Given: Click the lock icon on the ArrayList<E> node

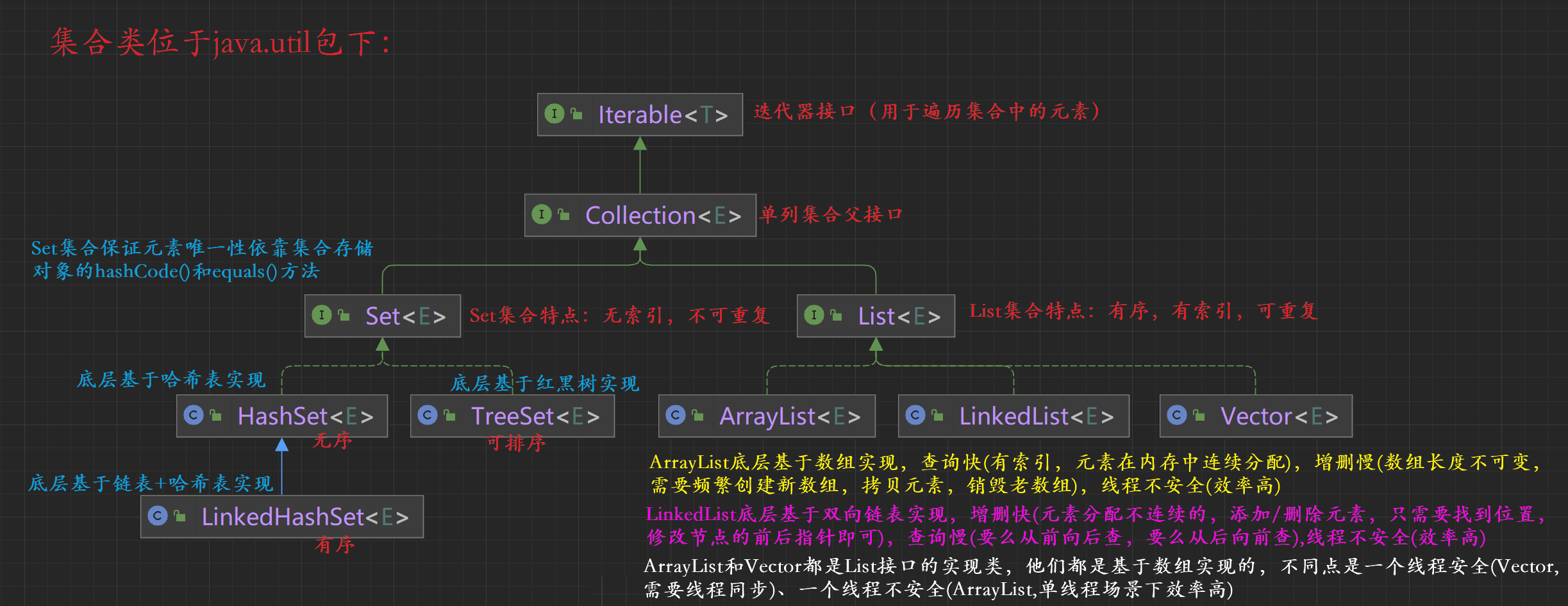Looking at the screenshot, I should 697,415.
